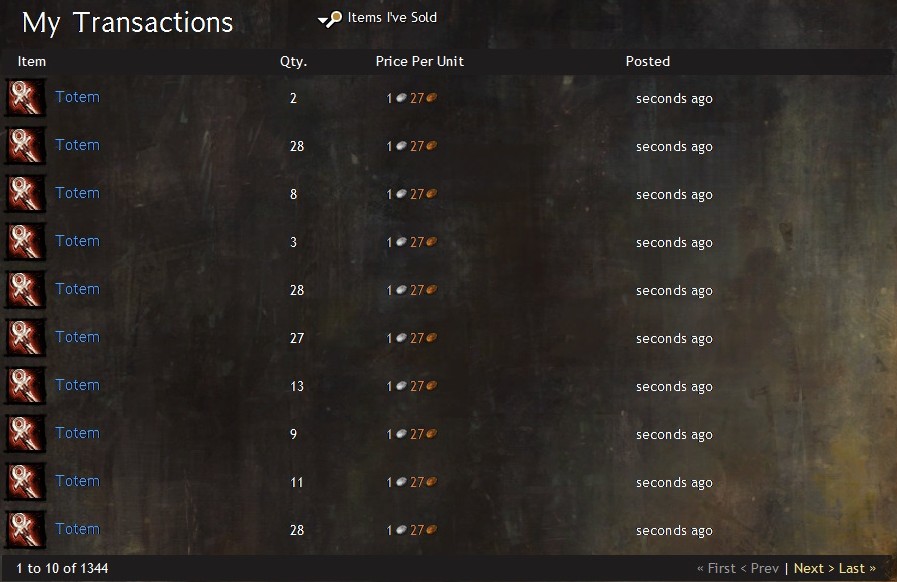Click the Totem icon in the quantity 13 row
Image resolution: width=897 pixels, height=582 pixels.
pos(26,386)
